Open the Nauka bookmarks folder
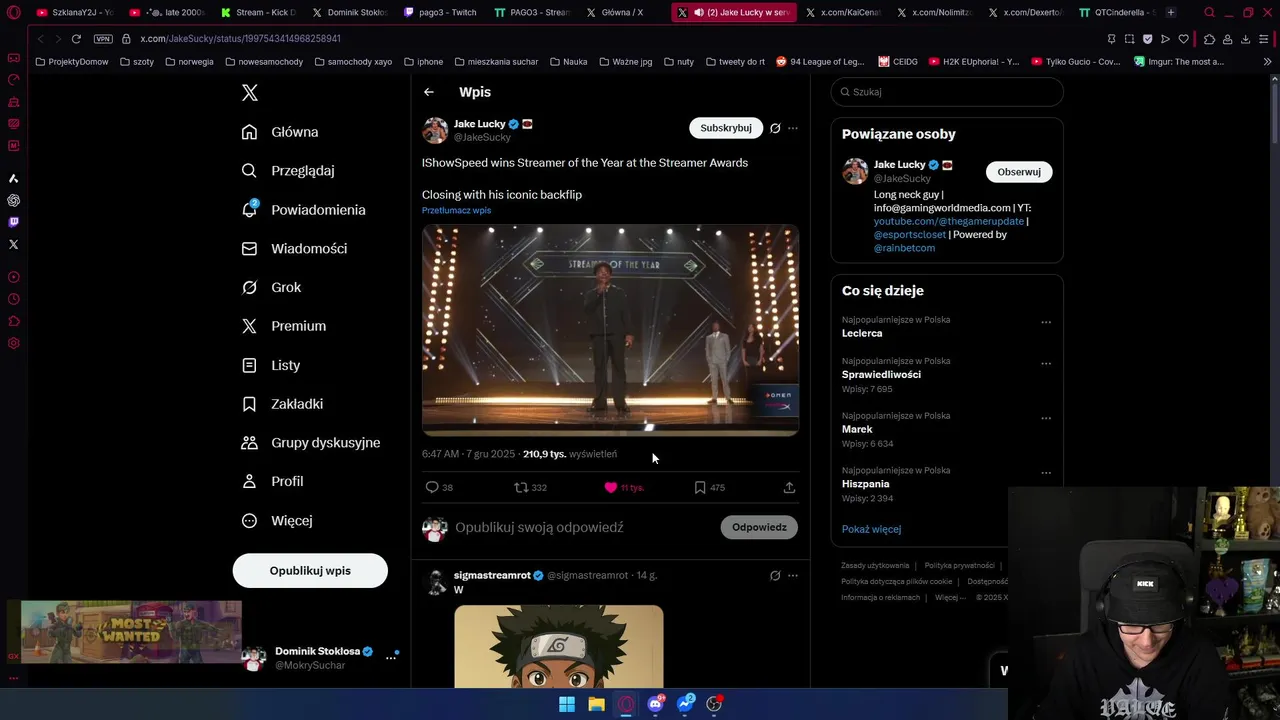The image size is (1280, 720). (567, 62)
